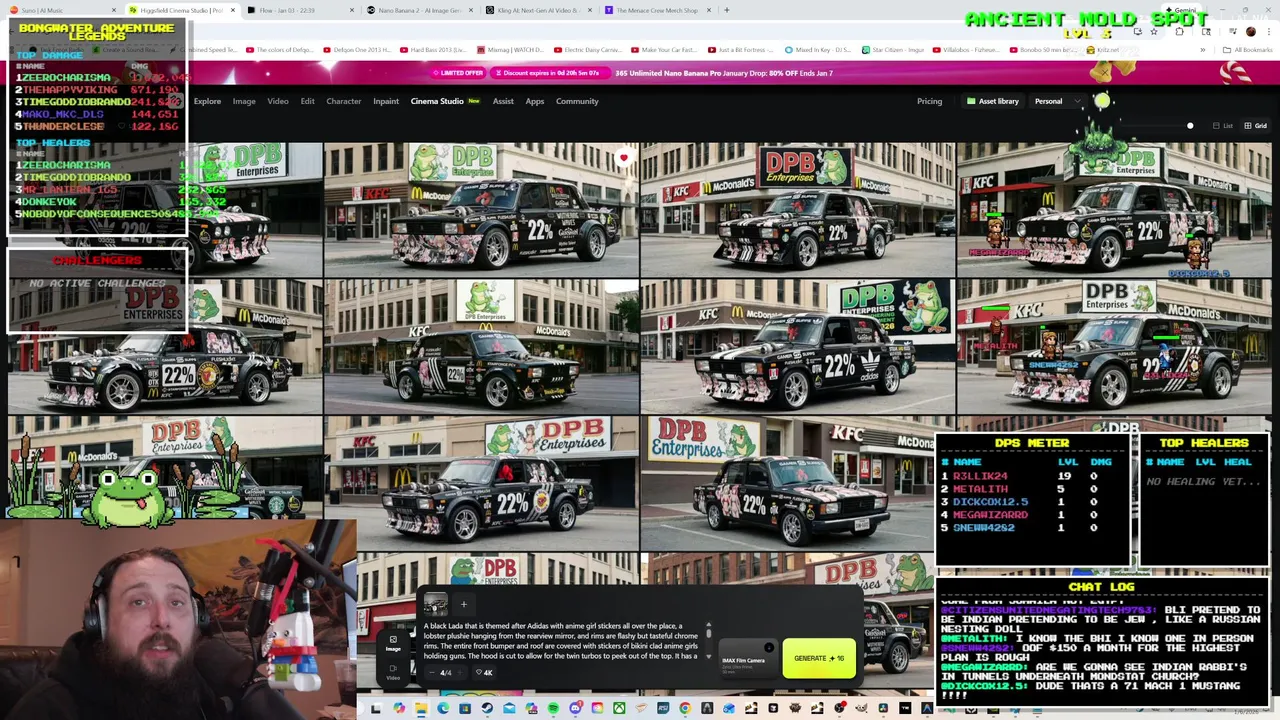Click into the prompt text field
This screenshot has width=1280, height=720.
click(x=561, y=641)
